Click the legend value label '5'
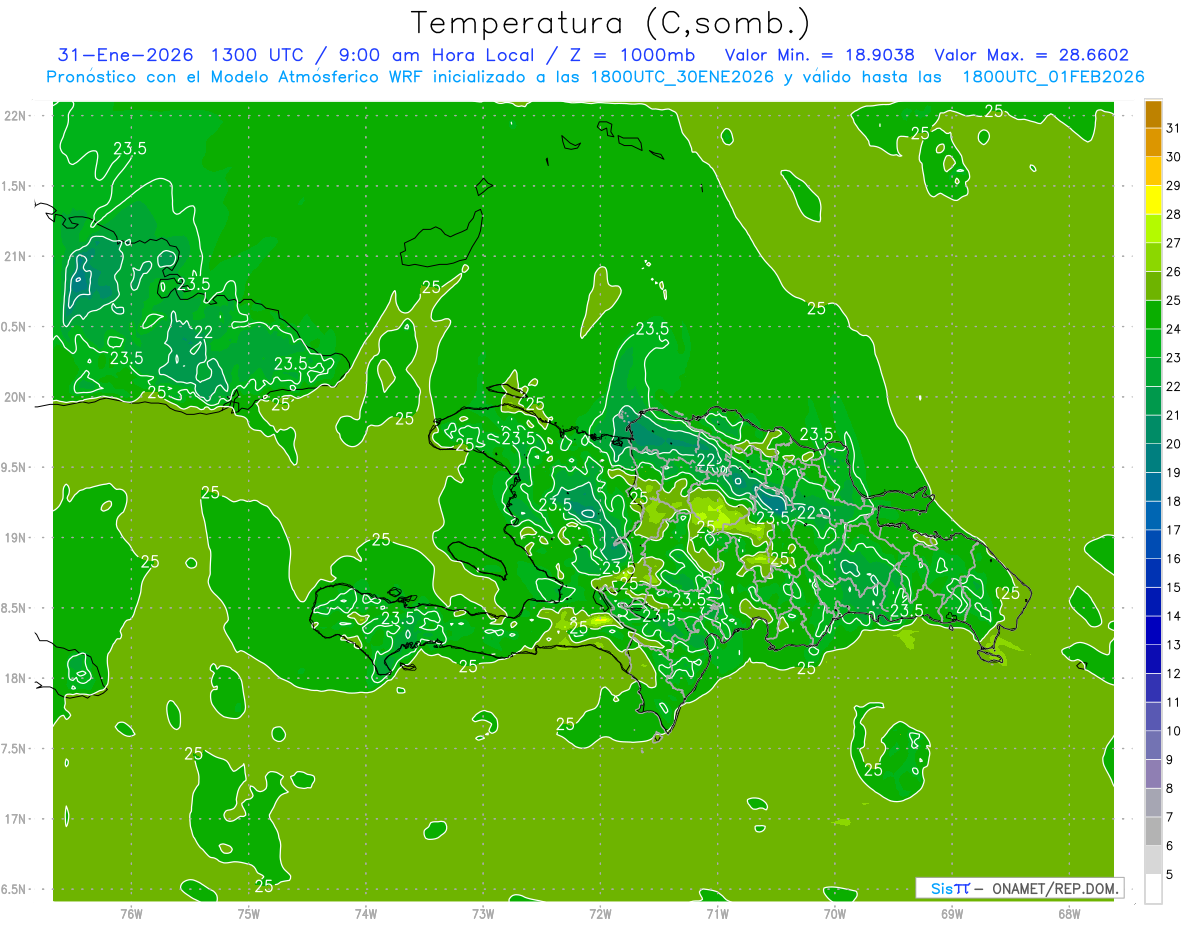The height and width of the screenshot is (927, 1200). 1170,875
